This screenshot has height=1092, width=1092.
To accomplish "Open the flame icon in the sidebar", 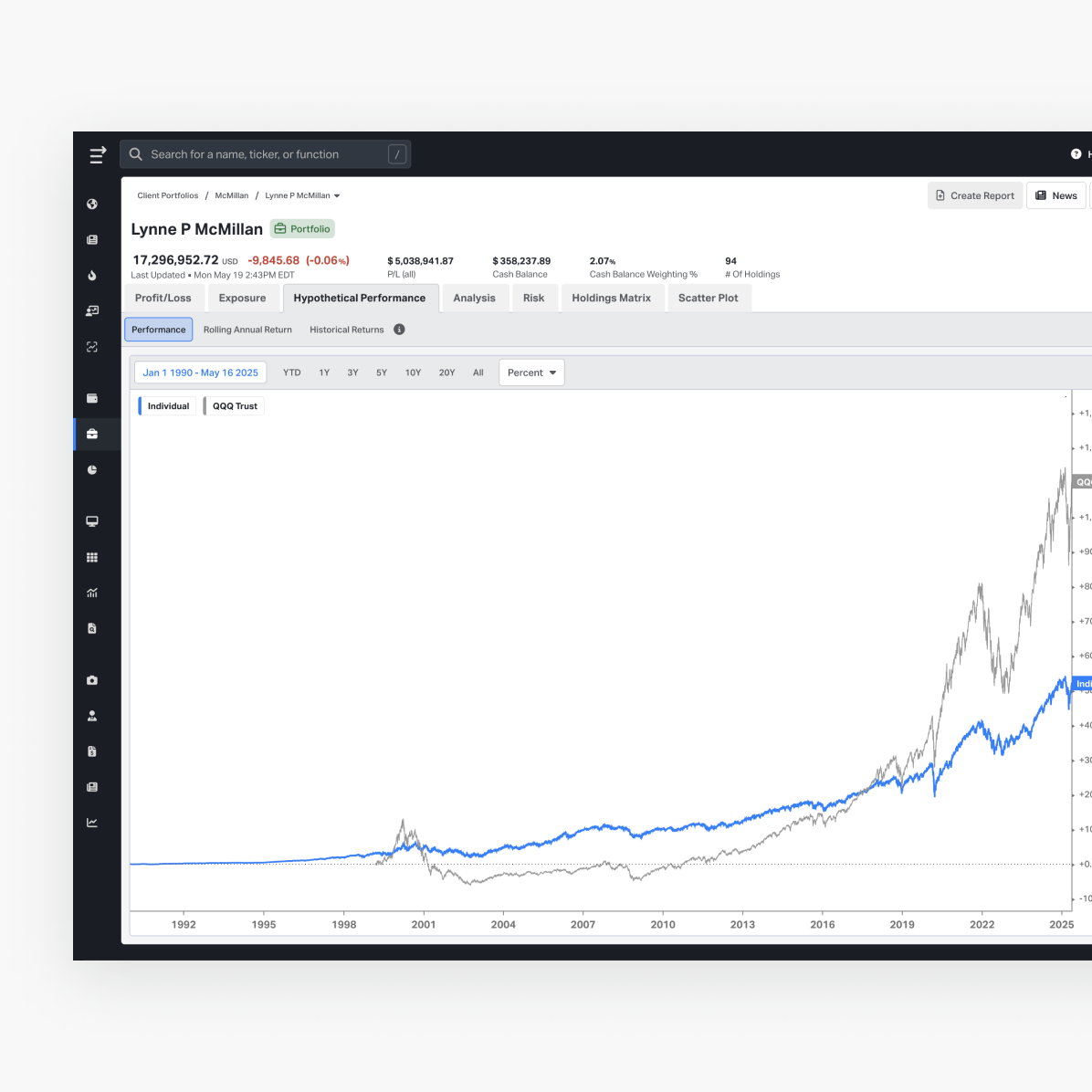I will click(x=92, y=276).
